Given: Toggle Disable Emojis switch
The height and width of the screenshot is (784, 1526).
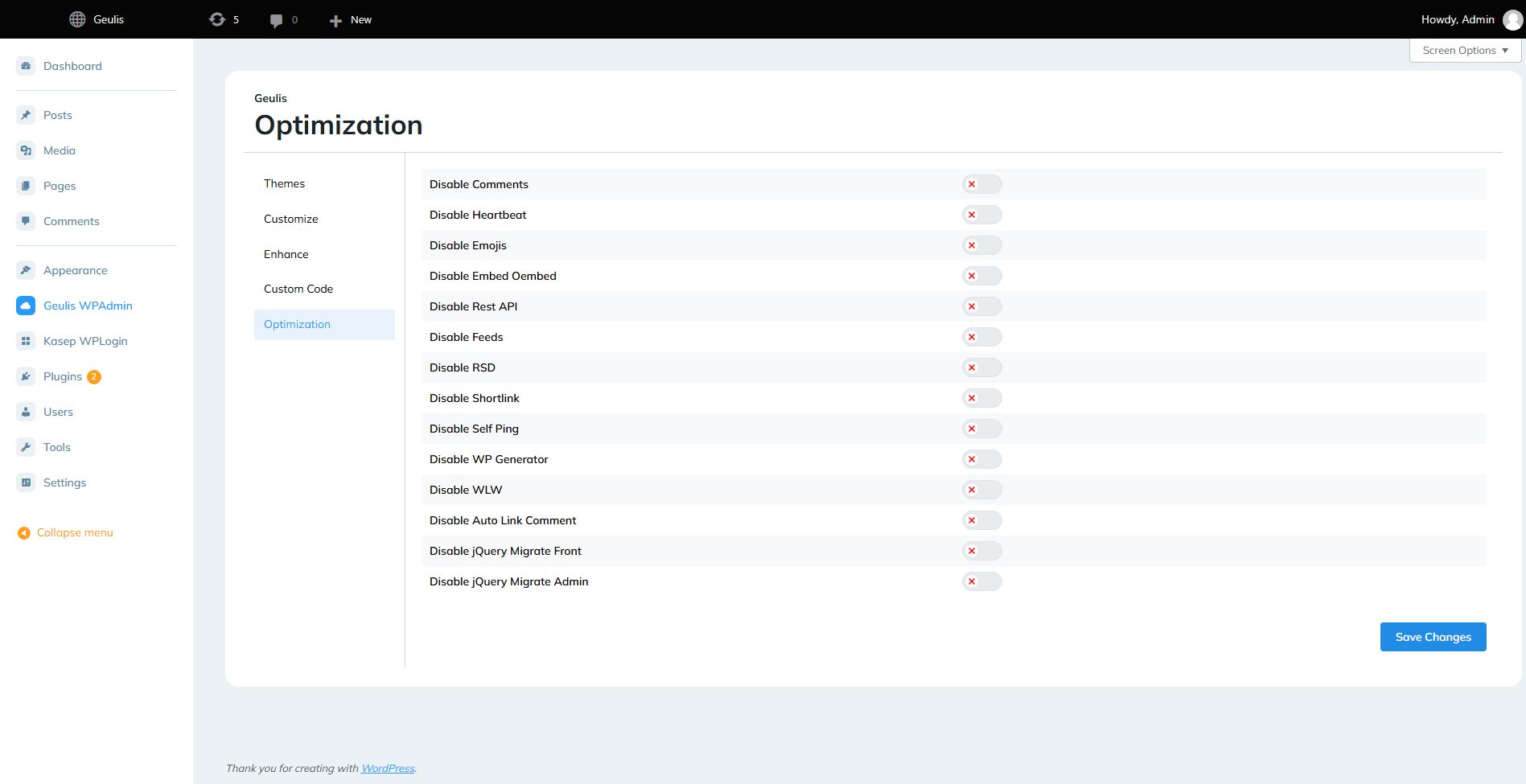Looking at the screenshot, I should 981,245.
